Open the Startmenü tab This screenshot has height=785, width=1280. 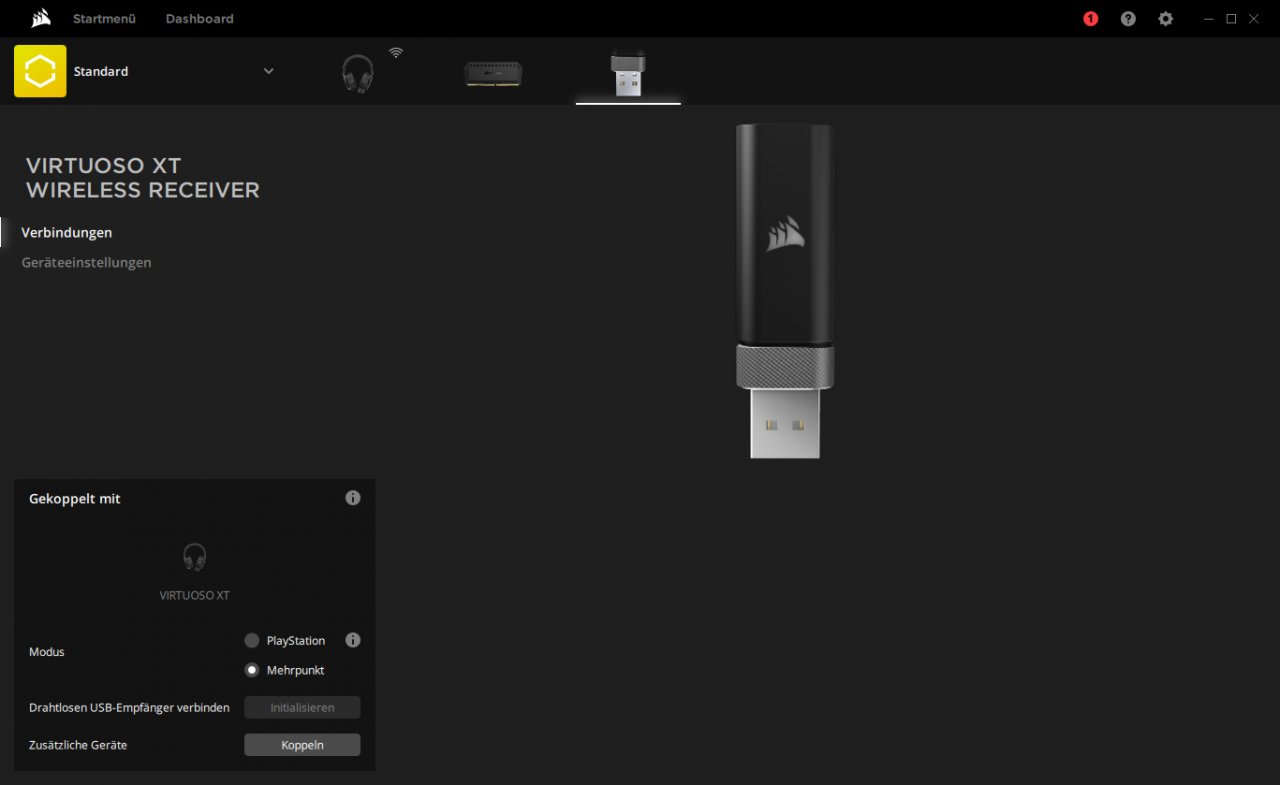pyautogui.click(x=104, y=19)
